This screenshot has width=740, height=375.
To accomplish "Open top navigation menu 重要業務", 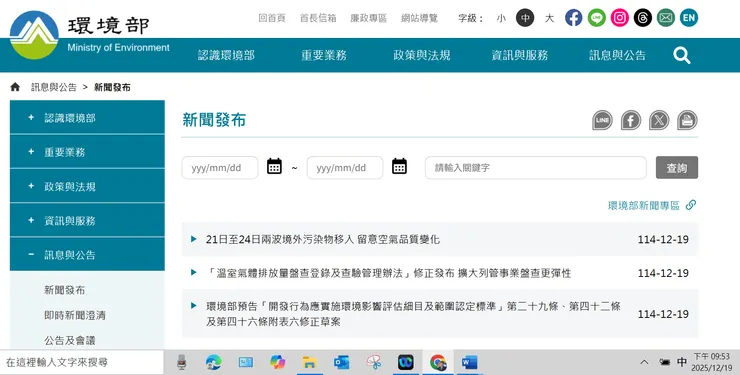I will tap(324, 55).
